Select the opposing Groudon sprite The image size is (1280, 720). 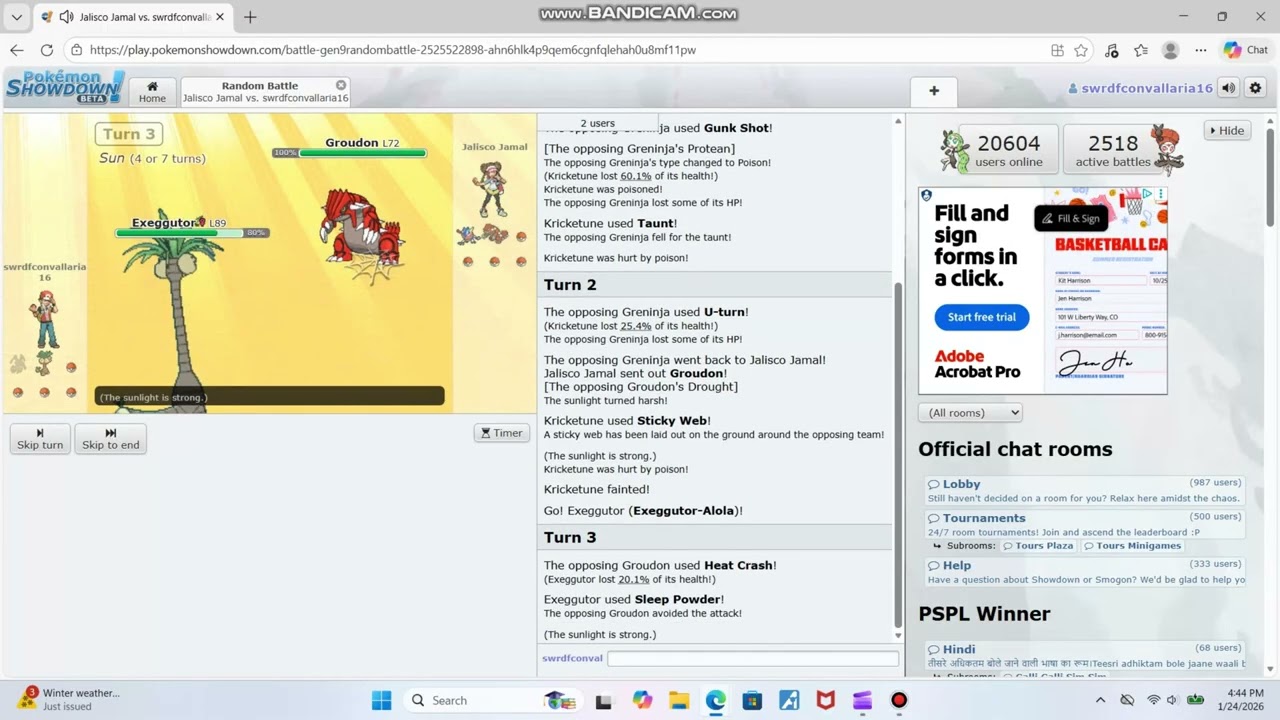coord(361,230)
